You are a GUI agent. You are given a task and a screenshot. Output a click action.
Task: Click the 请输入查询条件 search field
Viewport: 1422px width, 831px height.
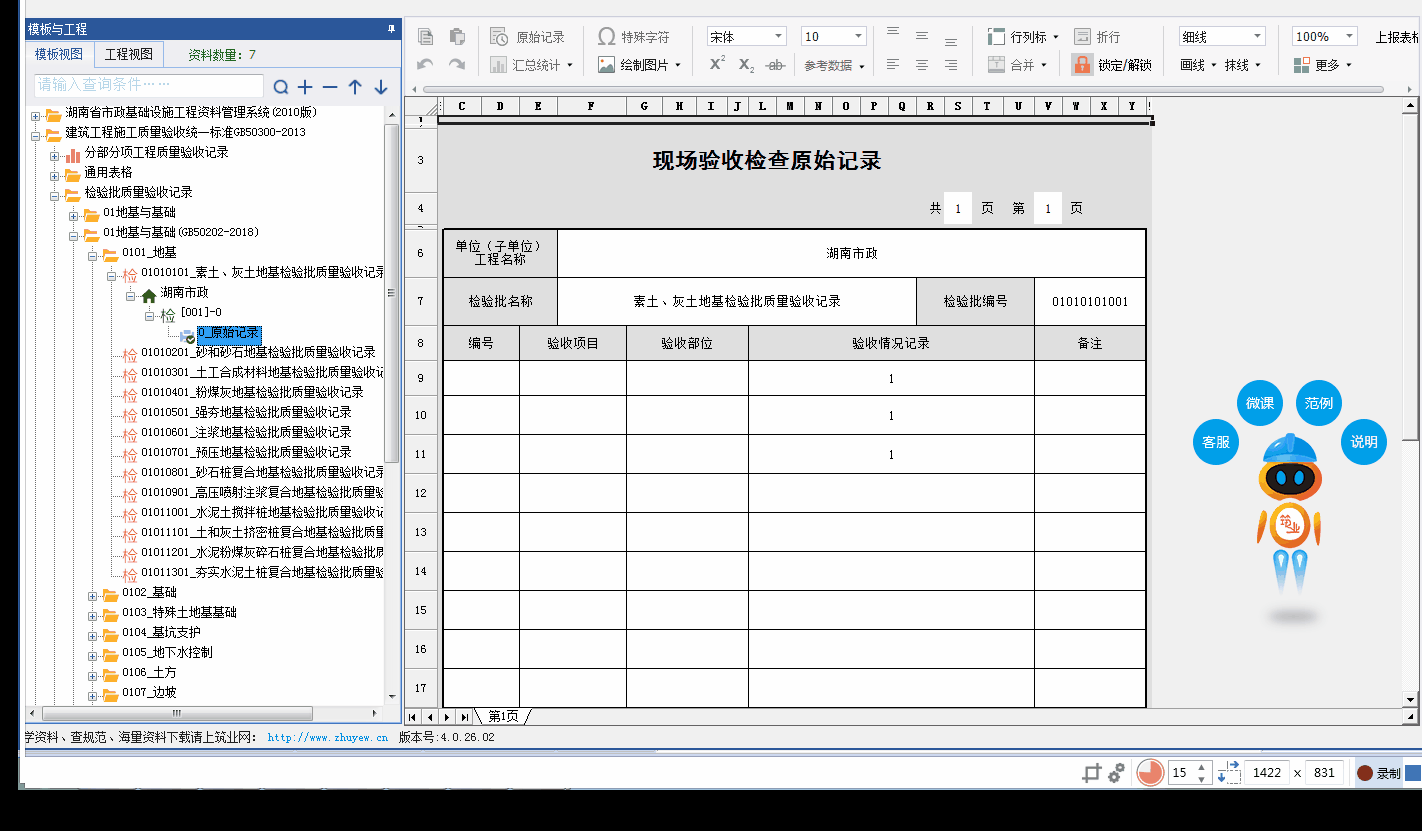[x=148, y=85]
